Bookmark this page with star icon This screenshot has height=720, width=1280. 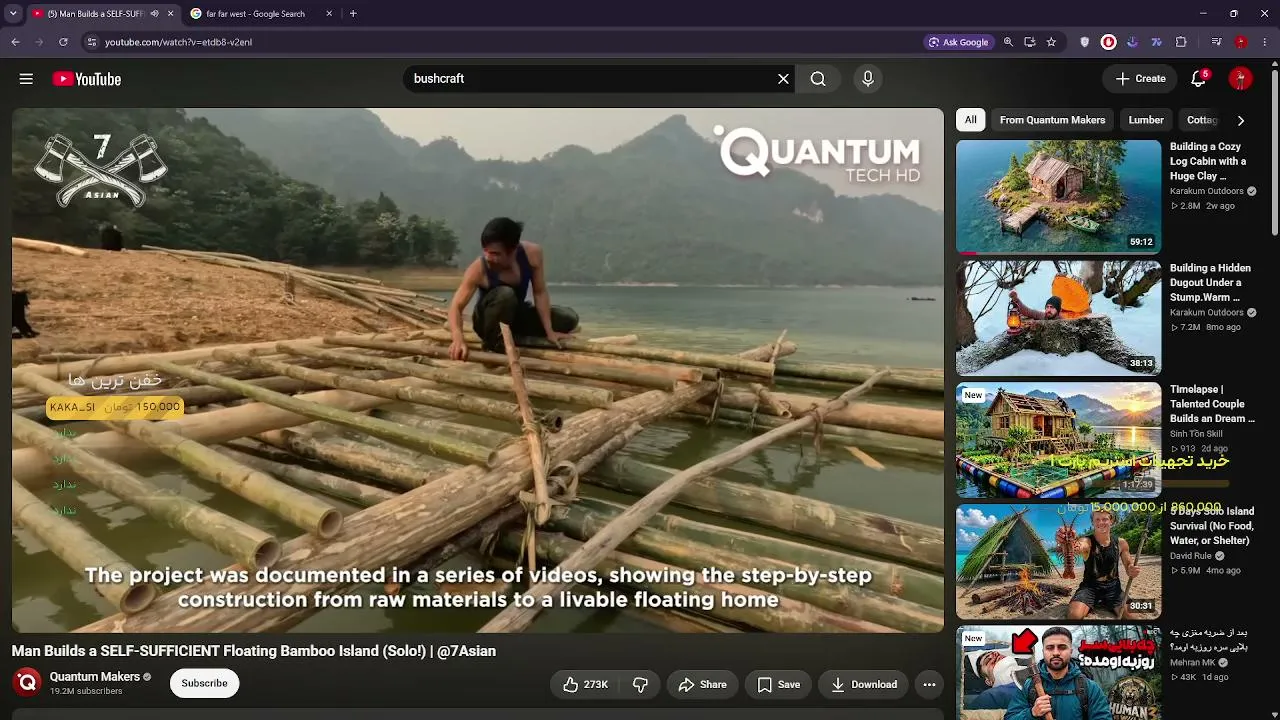pyautogui.click(x=1051, y=42)
